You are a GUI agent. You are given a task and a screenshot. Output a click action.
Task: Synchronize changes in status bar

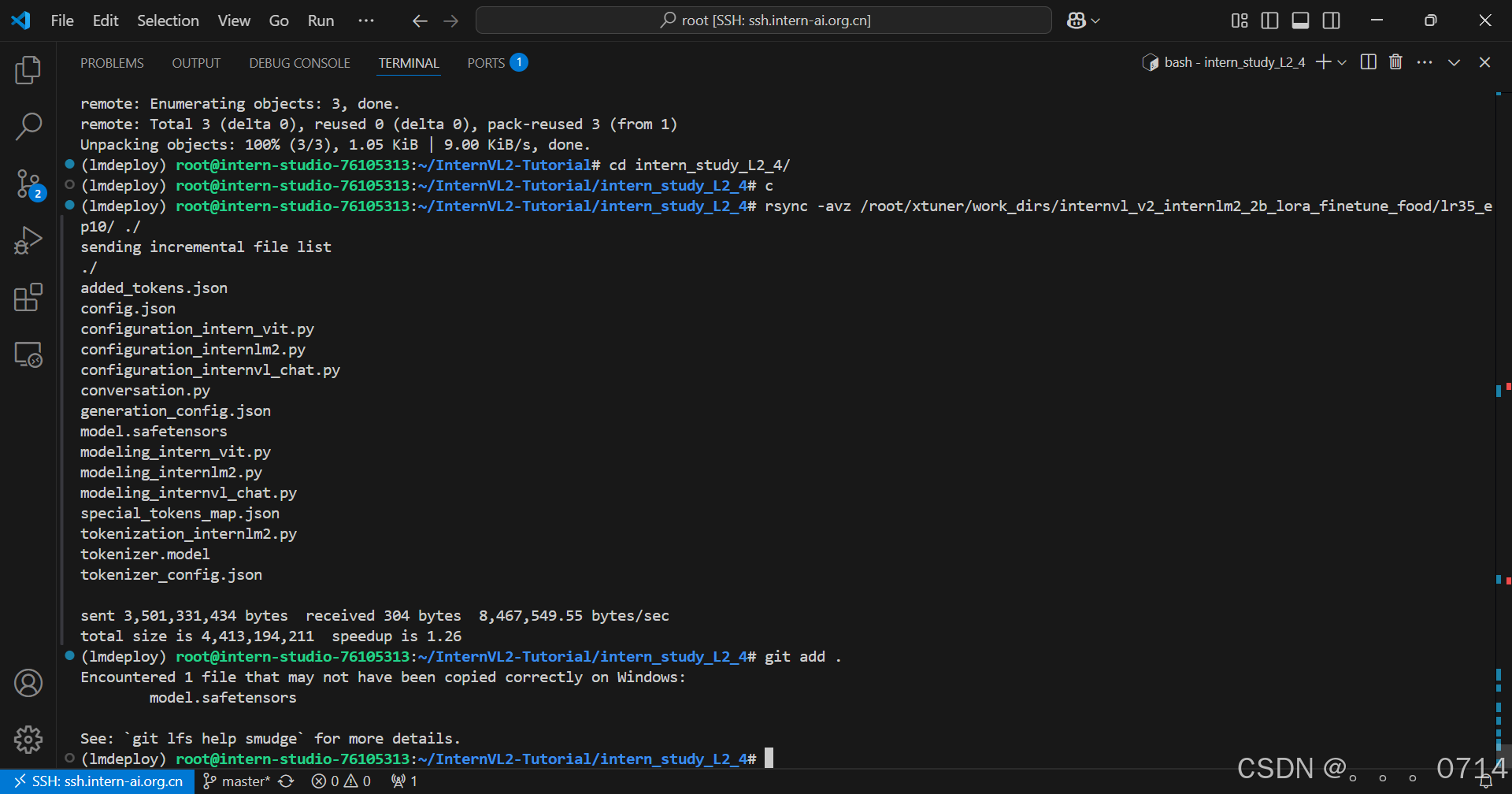(x=287, y=781)
